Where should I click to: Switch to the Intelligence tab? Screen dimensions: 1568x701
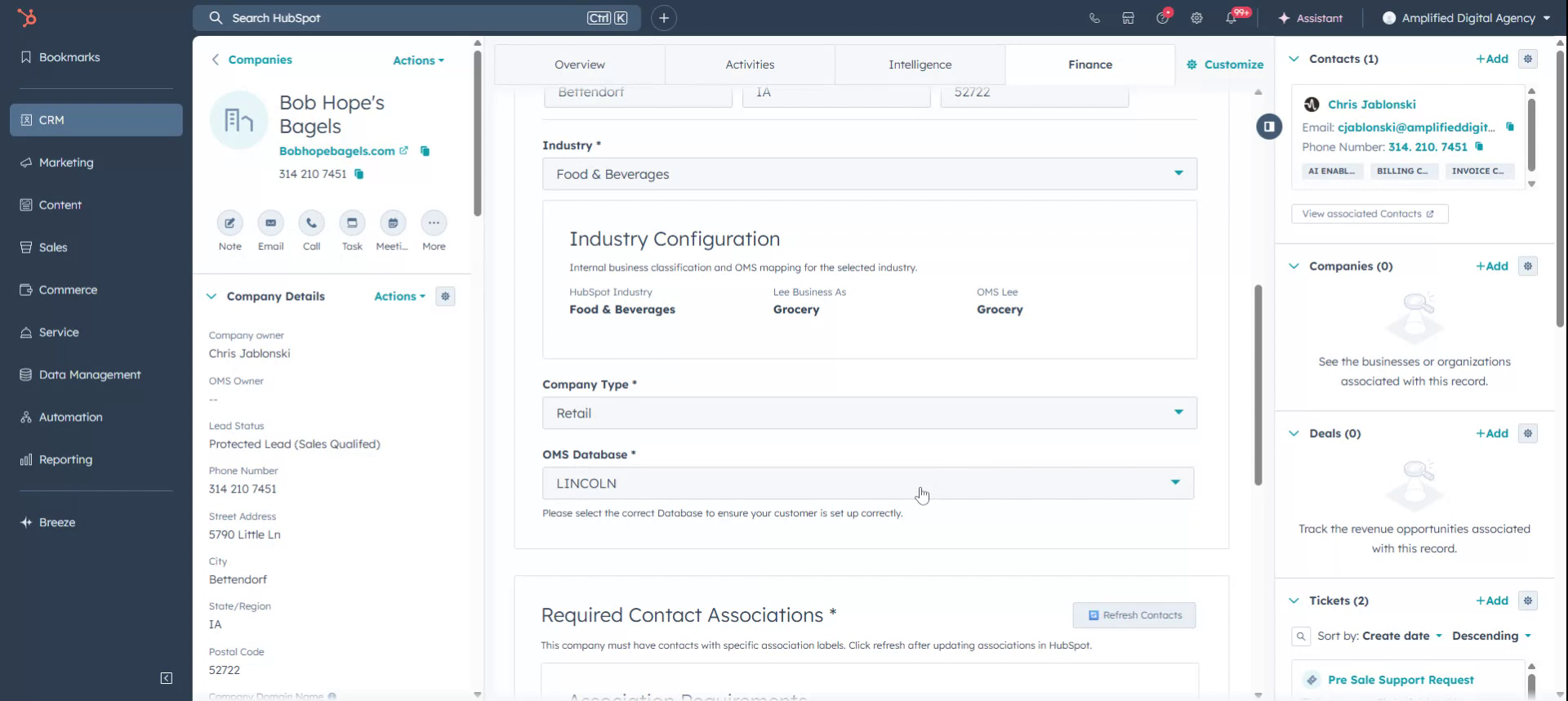[920, 65]
